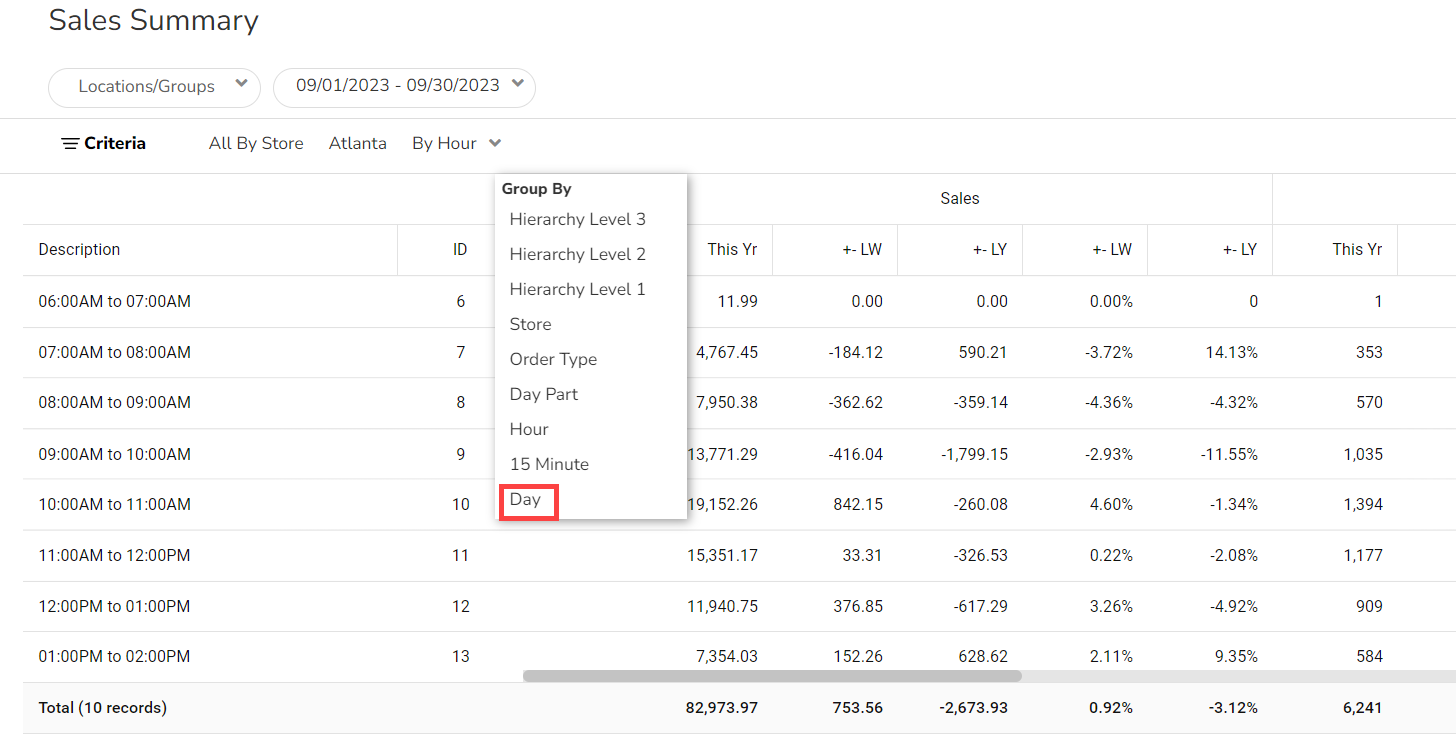Viewport: 1456px width, 743px height.
Task: Group results by Order Type
Action: point(553,359)
